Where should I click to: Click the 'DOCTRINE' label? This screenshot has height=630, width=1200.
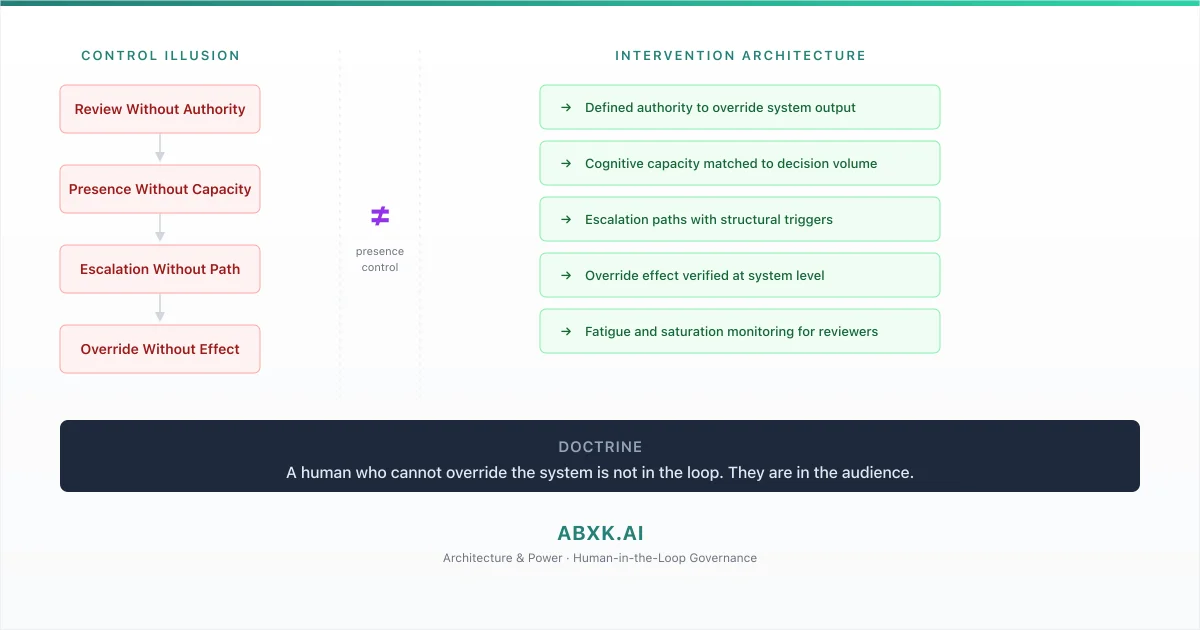(600, 447)
